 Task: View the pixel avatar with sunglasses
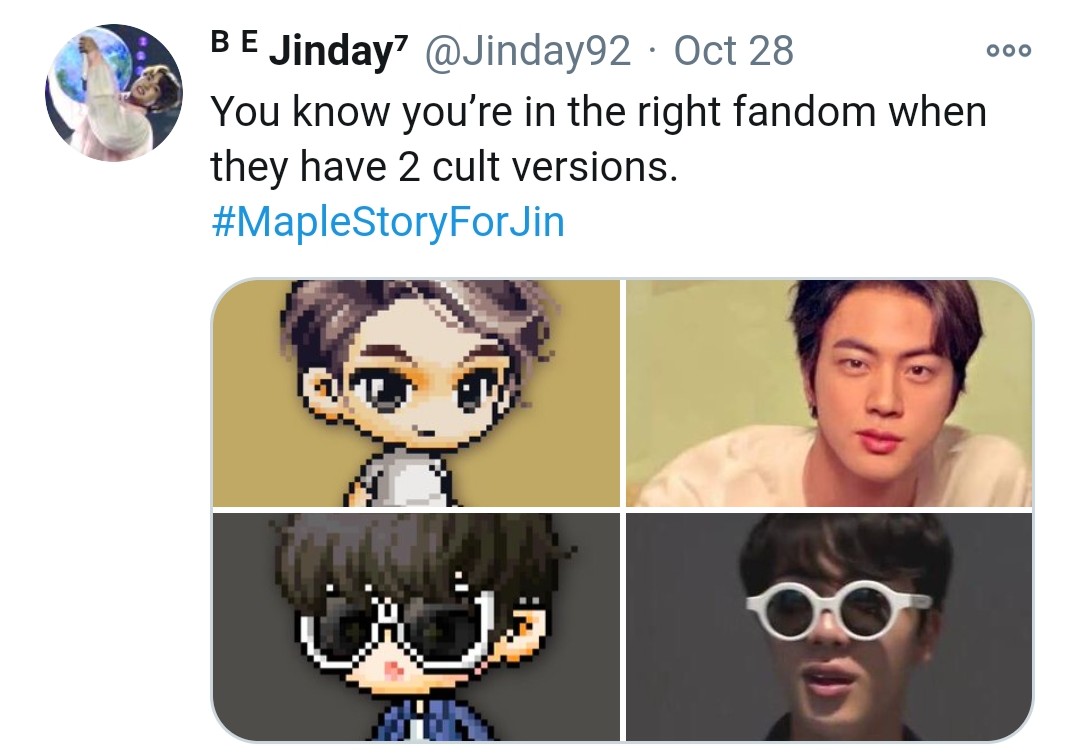click(x=416, y=627)
